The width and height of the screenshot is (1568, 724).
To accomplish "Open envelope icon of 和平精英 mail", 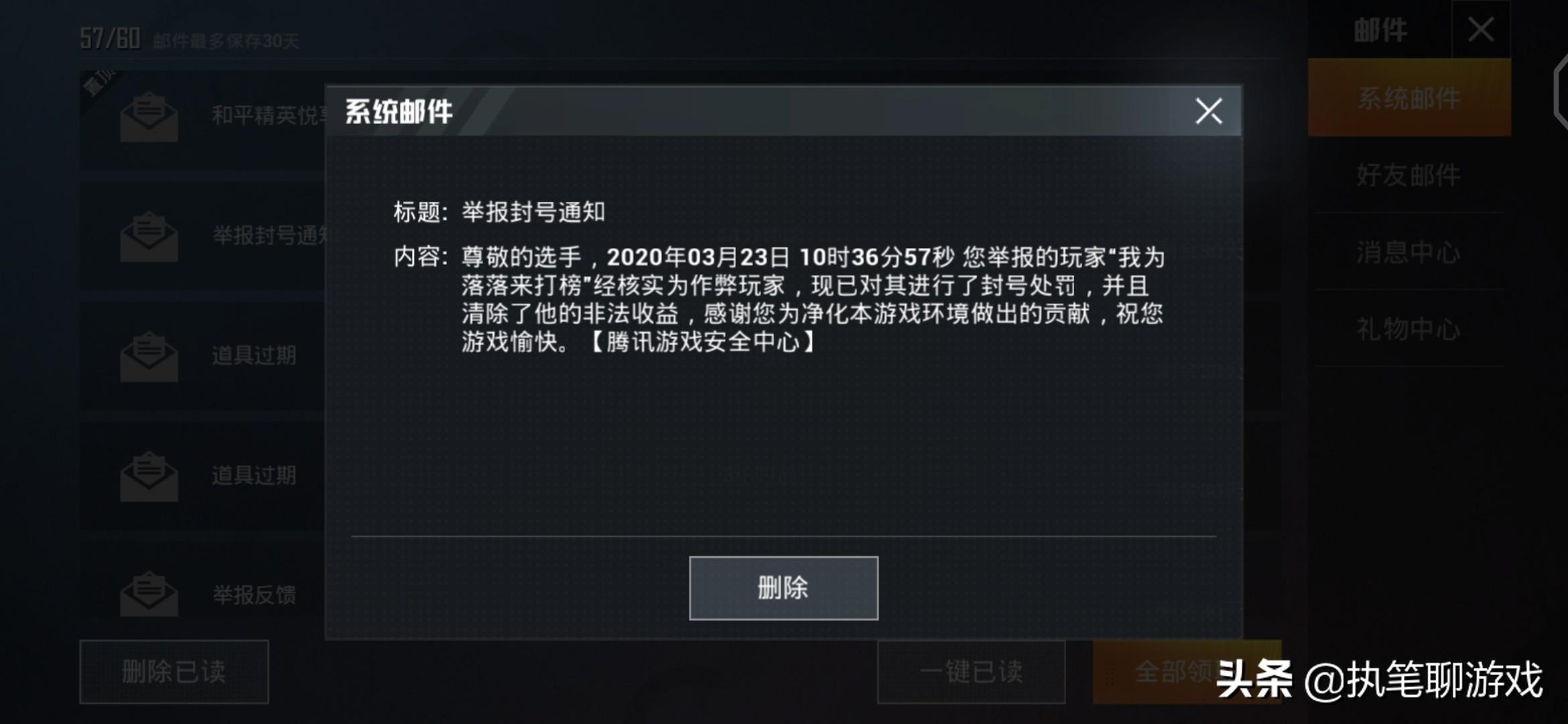I will pyautogui.click(x=149, y=117).
